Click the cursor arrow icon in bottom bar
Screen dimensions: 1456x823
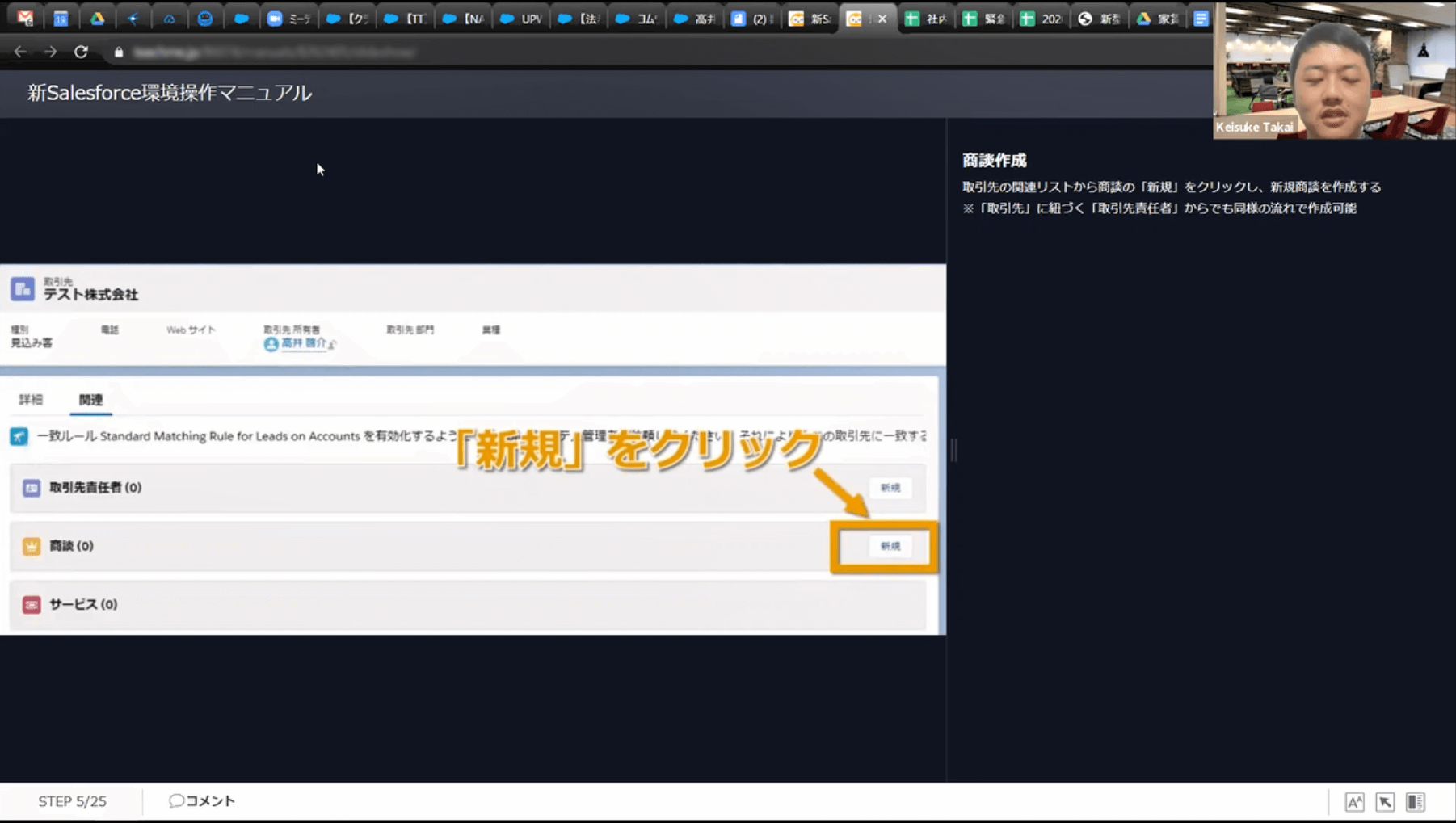coord(1385,802)
